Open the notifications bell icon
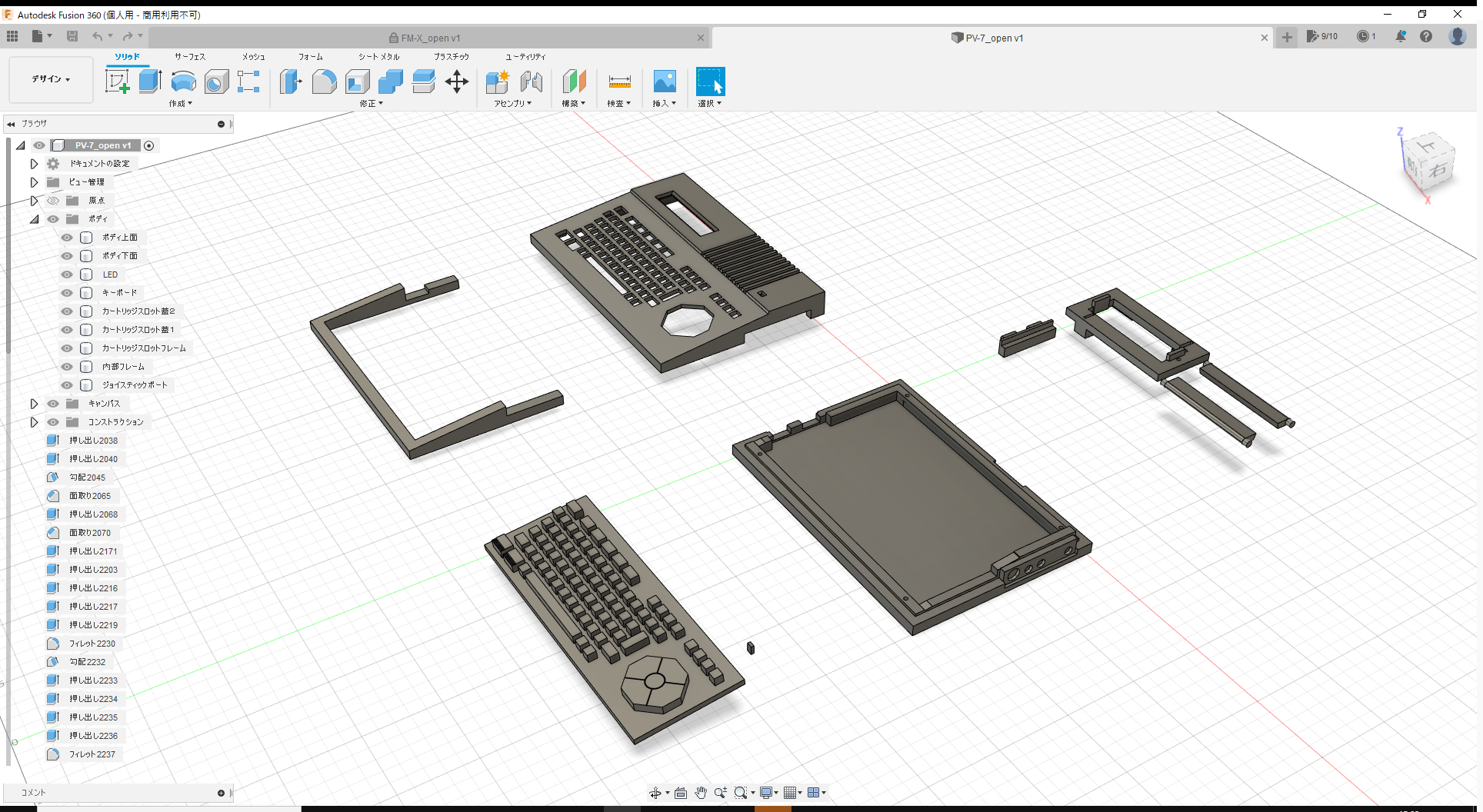 pyautogui.click(x=1400, y=36)
